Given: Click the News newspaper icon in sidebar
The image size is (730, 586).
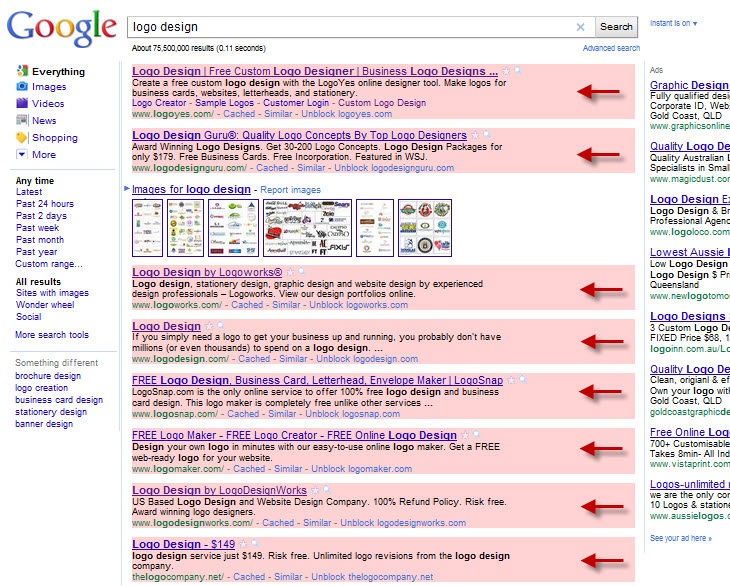Looking at the screenshot, I should tap(22, 120).
